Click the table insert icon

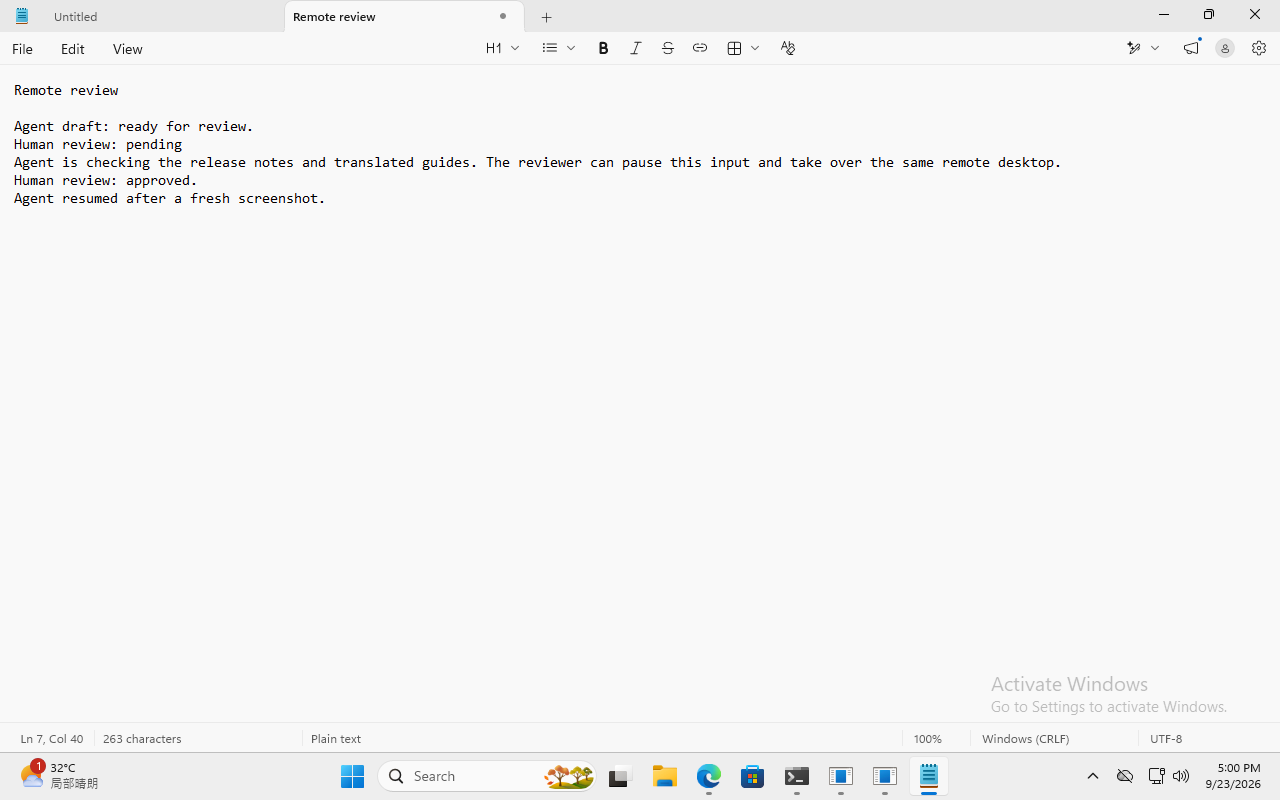(735, 48)
